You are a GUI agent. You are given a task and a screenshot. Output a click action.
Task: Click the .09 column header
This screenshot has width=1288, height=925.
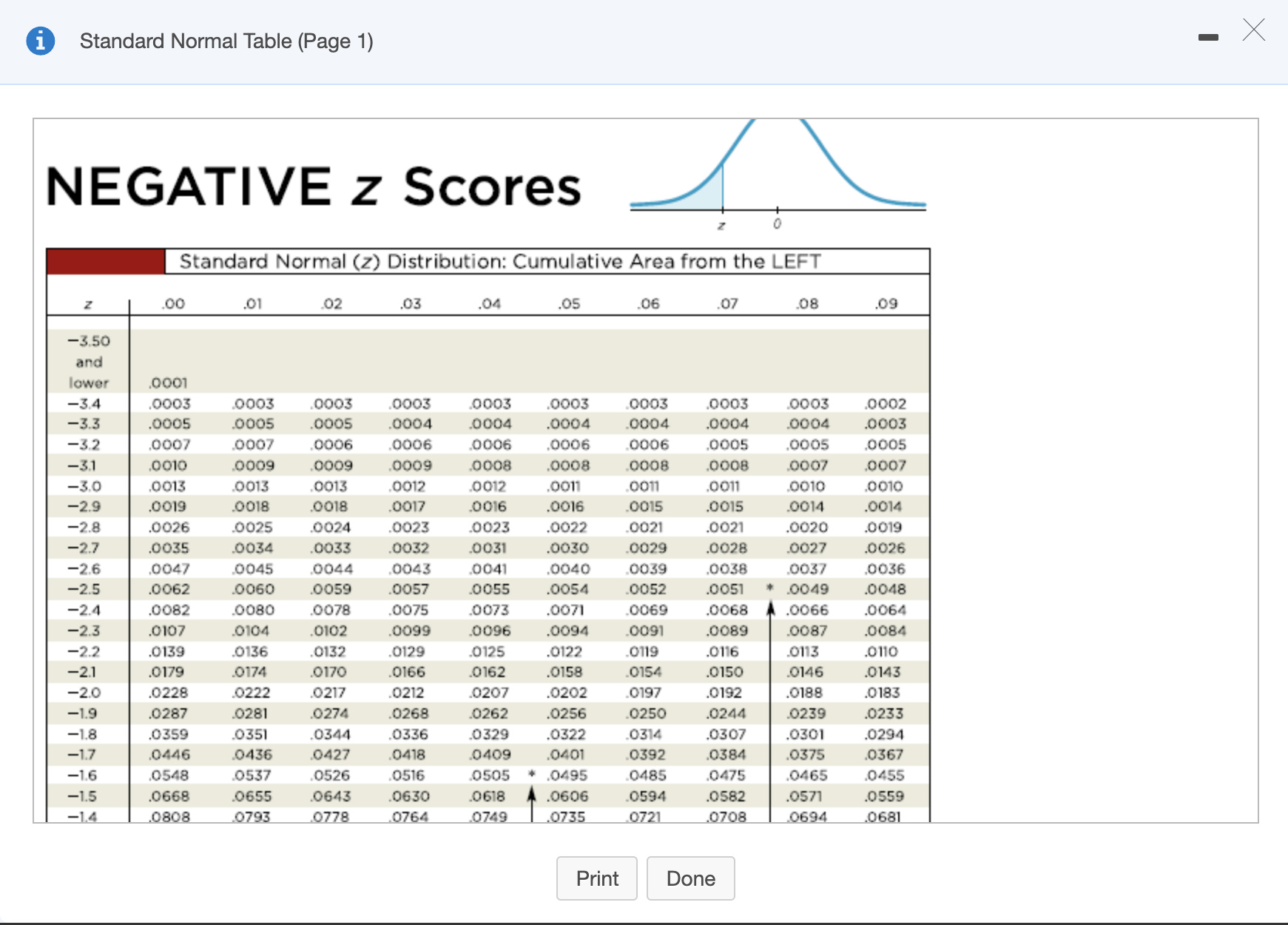click(x=886, y=303)
